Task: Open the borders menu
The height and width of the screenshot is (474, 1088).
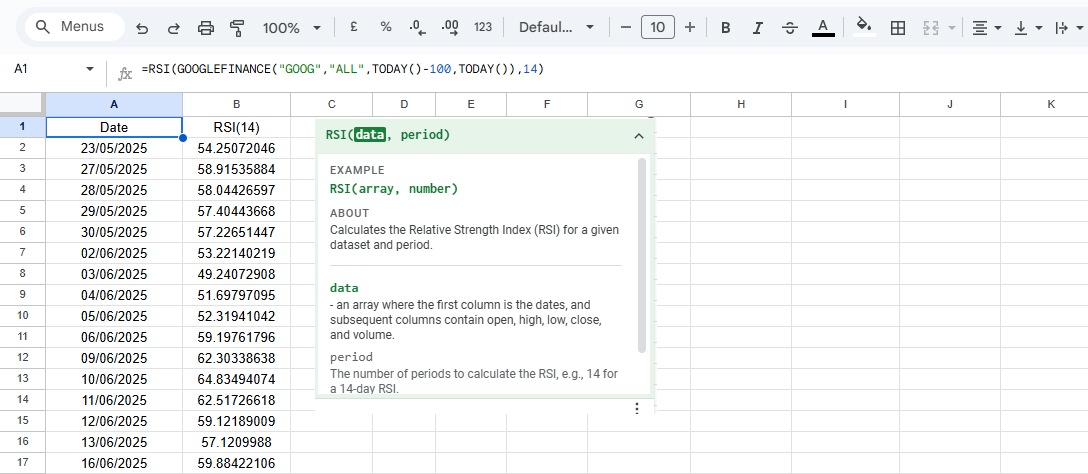Action: [x=898, y=28]
